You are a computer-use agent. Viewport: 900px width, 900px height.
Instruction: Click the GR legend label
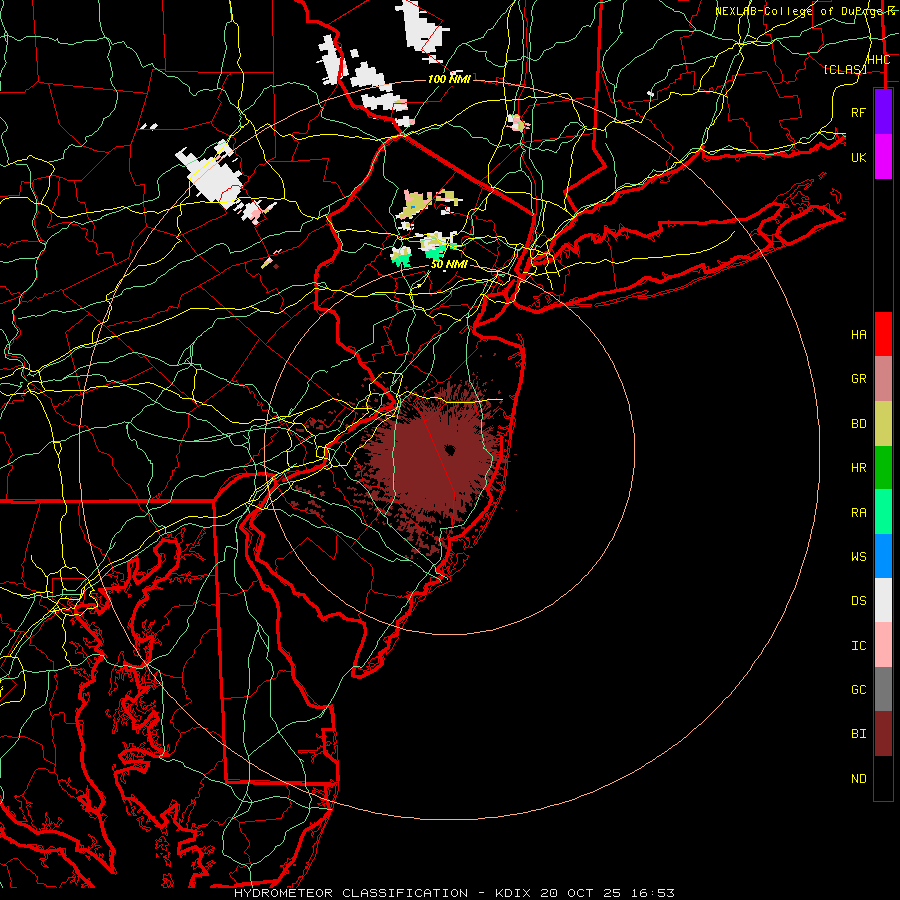858,379
